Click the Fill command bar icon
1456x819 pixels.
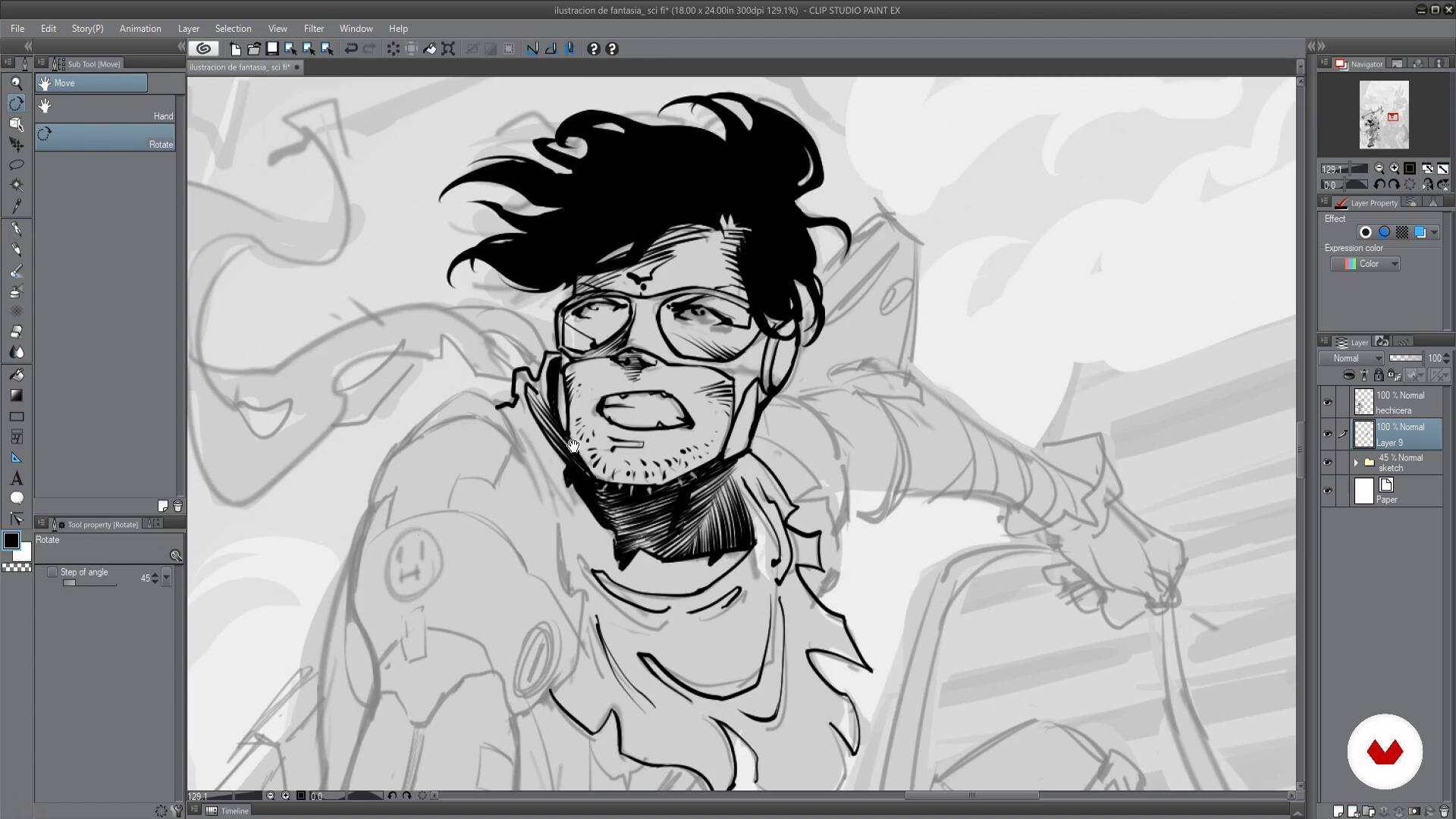430,49
